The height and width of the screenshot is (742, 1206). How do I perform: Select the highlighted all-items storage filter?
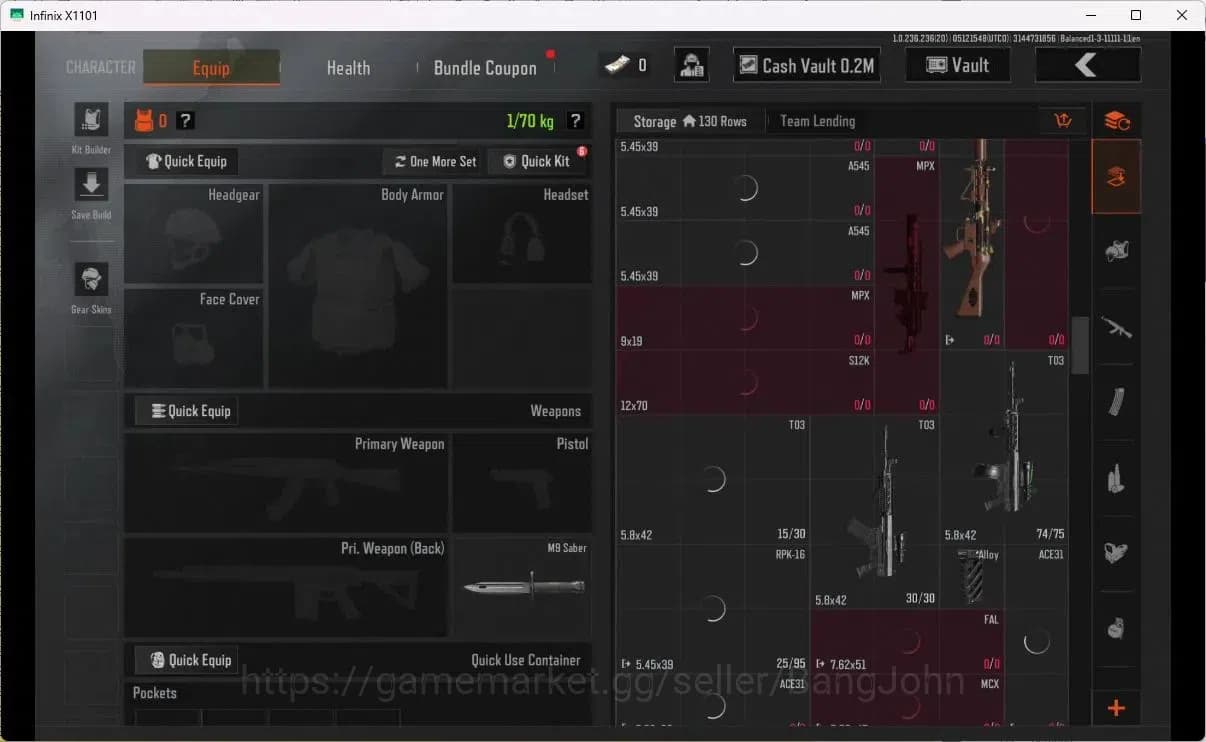pyautogui.click(x=1116, y=177)
